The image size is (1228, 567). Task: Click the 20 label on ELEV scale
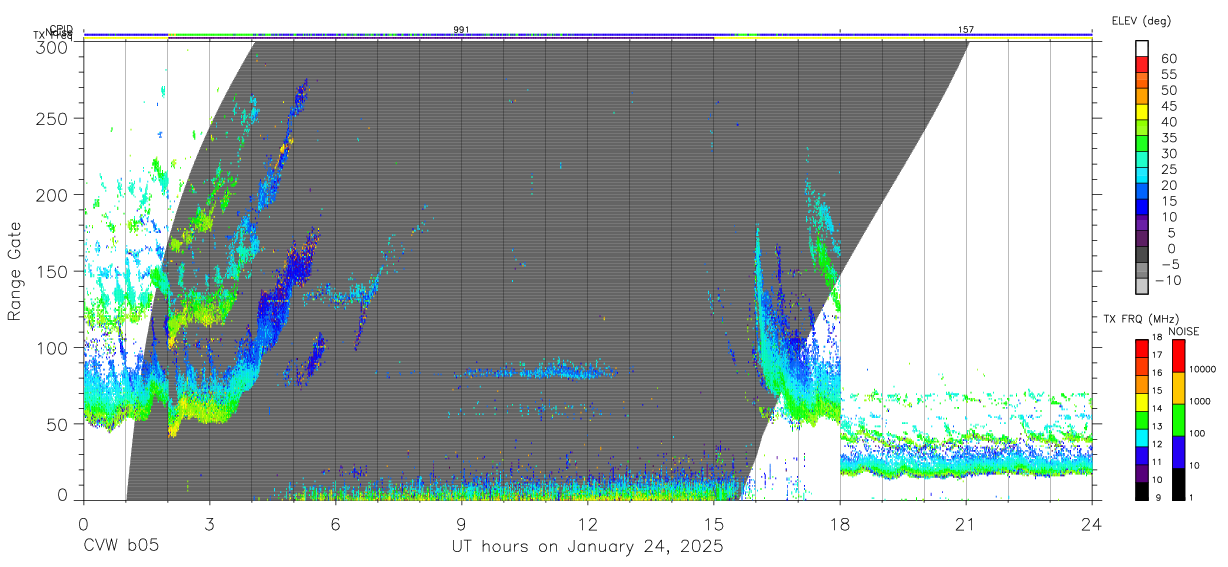click(1168, 186)
